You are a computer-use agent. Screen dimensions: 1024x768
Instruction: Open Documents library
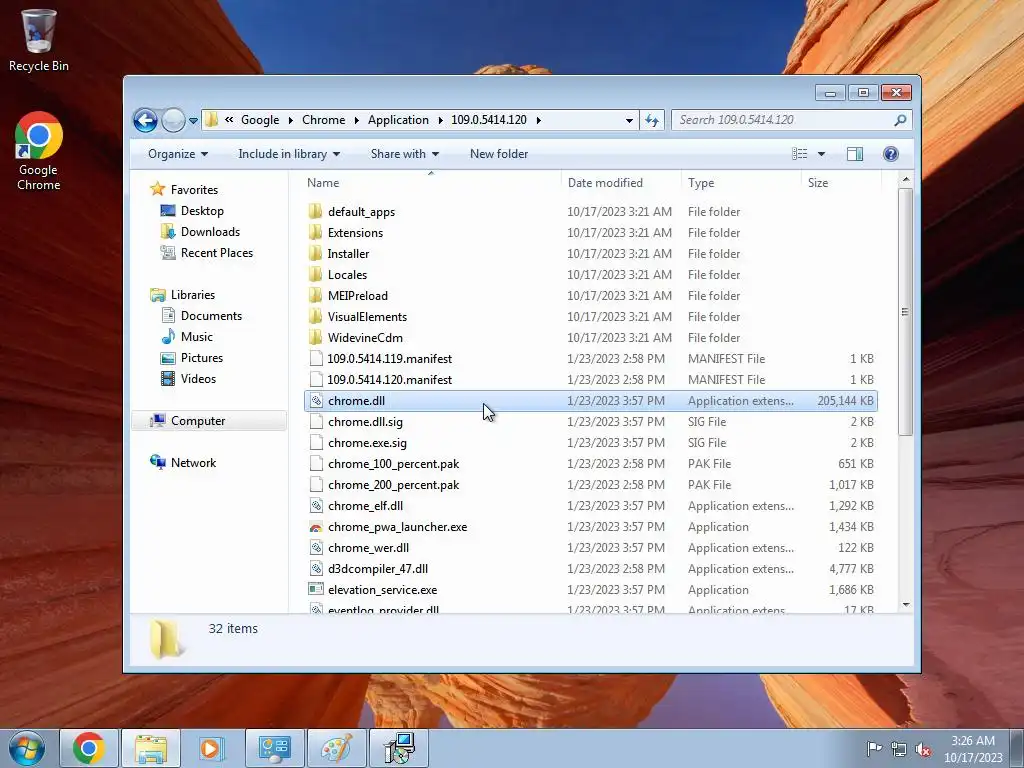click(211, 316)
